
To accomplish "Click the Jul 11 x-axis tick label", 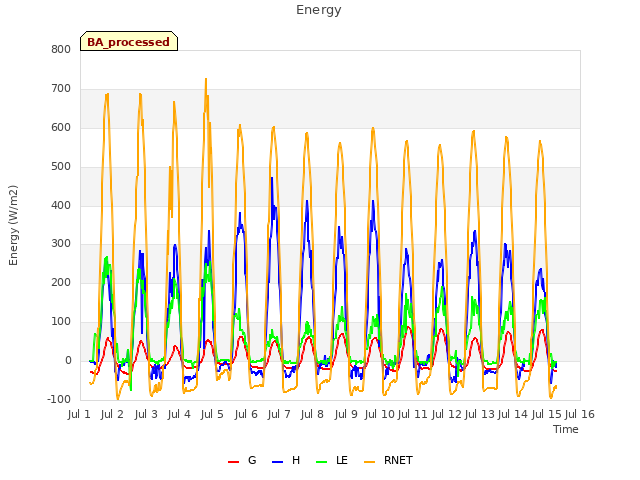I will pyautogui.click(x=413, y=414).
